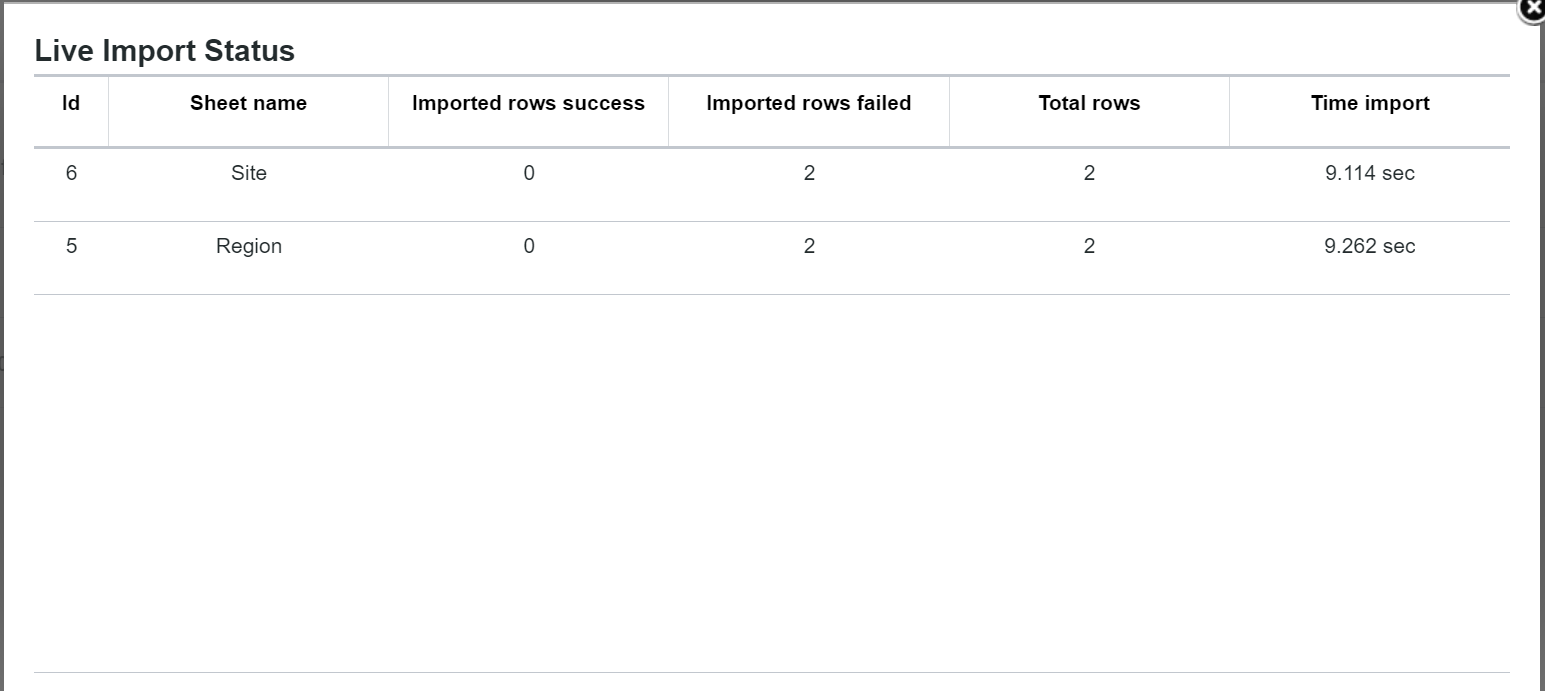Click the 9.114 sec import time
This screenshot has height=691, width=1545.
coord(1369,173)
